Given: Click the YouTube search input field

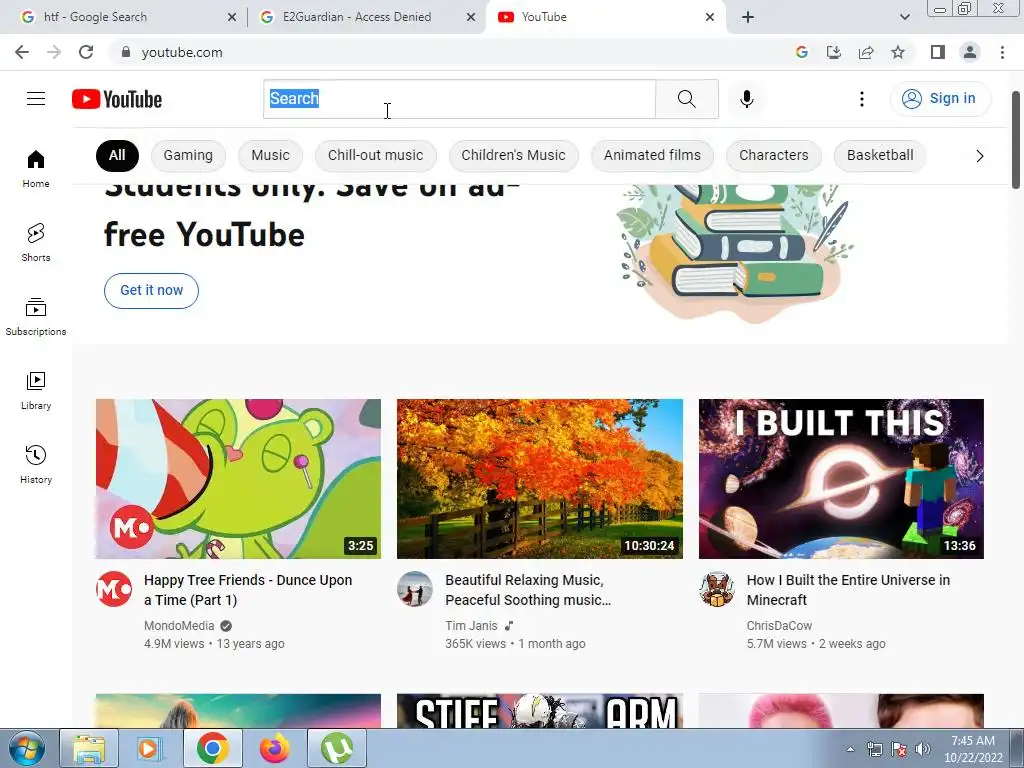Looking at the screenshot, I should (459, 99).
